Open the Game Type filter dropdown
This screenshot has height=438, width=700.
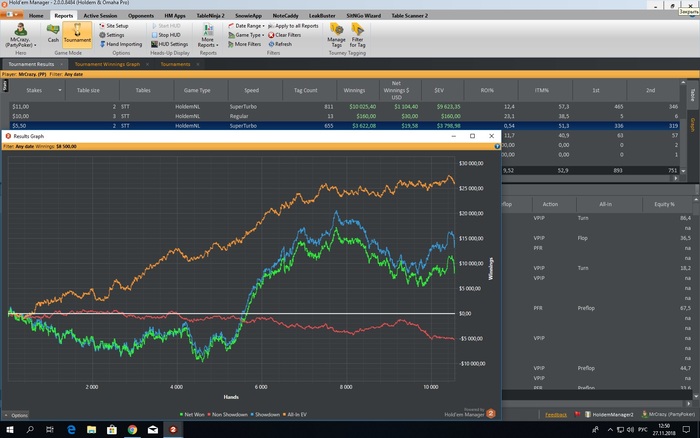(x=246, y=35)
